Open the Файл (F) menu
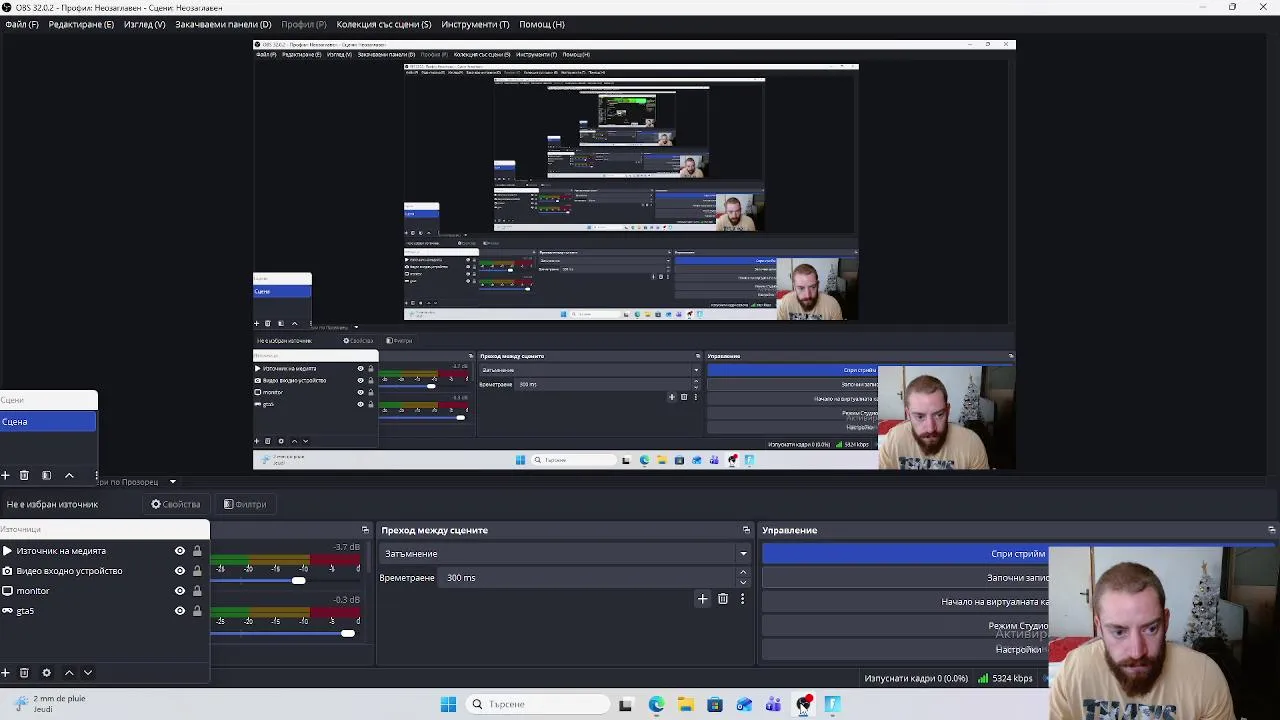Viewport: 1280px width, 720px height. point(22,24)
